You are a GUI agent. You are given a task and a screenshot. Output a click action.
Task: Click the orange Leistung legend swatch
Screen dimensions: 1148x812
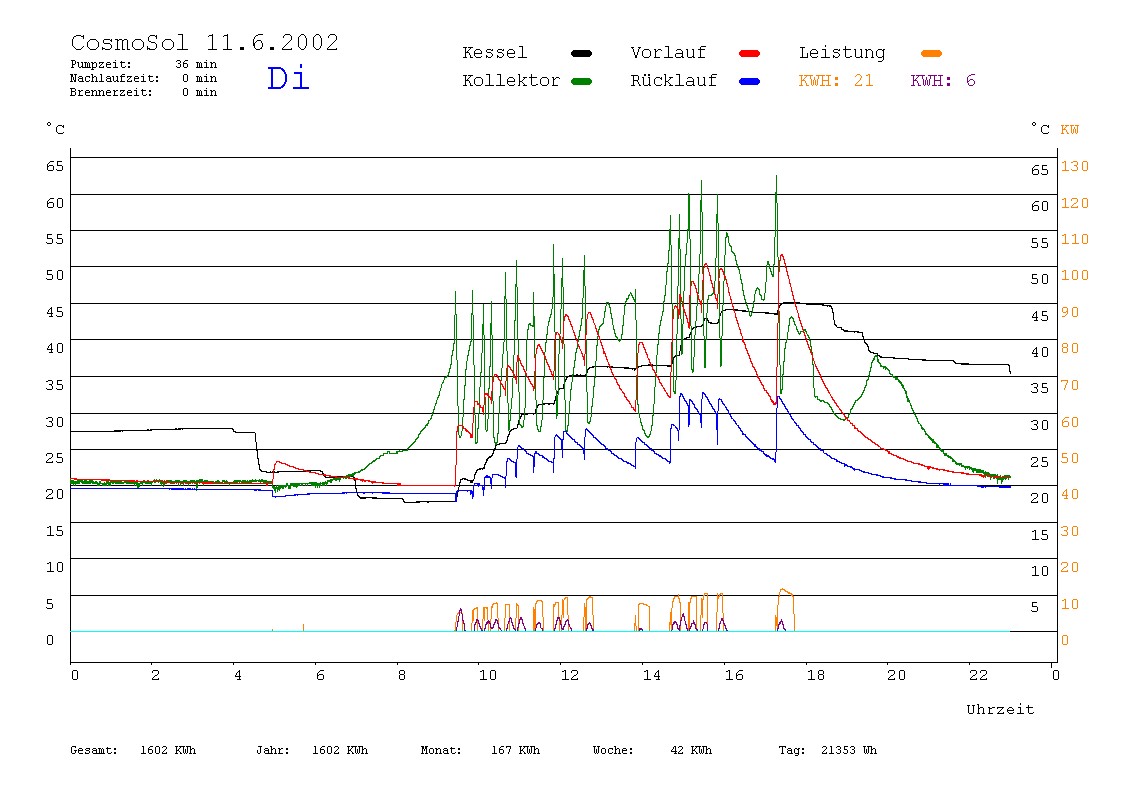coord(931,53)
